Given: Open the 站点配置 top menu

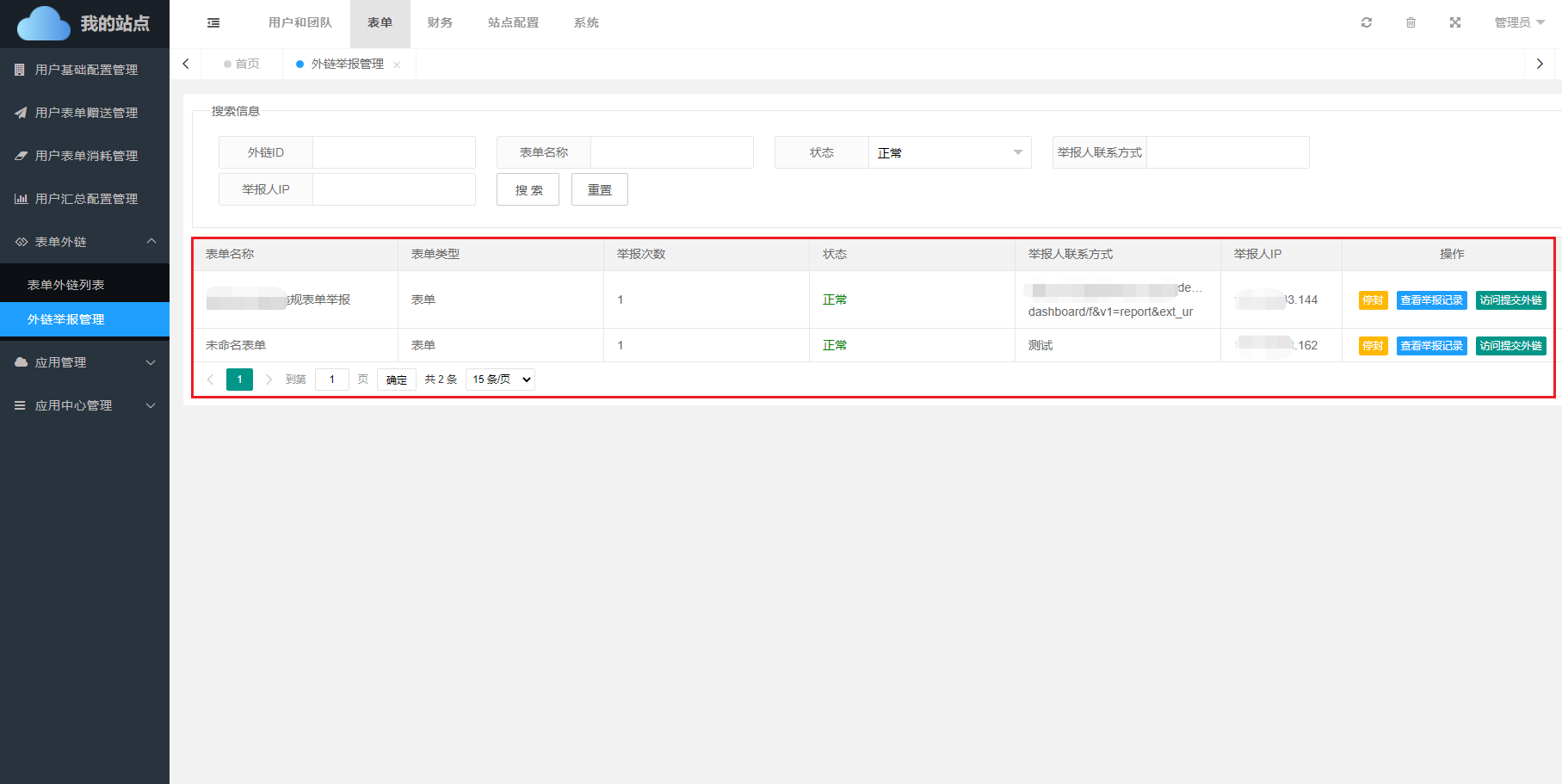Looking at the screenshot, I should pyautogui.click(x=513, y=22).
